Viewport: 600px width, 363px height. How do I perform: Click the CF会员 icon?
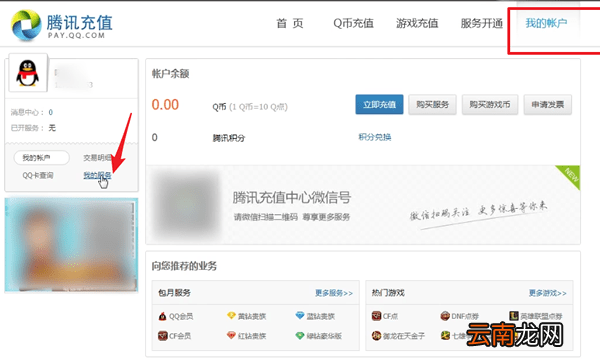click(x=163, y=335)
